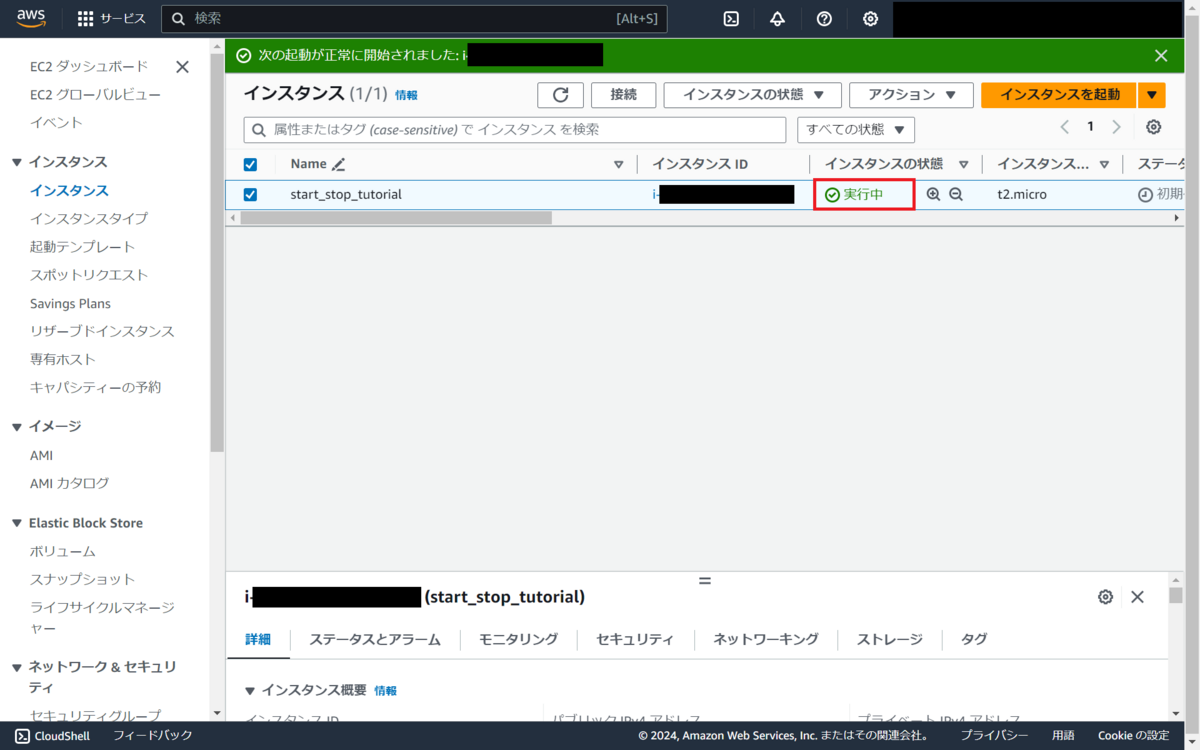Click the zoom-in filter icon beside 実行中
This screenshot has width=1200, height=750.
[x=933, y=194]
